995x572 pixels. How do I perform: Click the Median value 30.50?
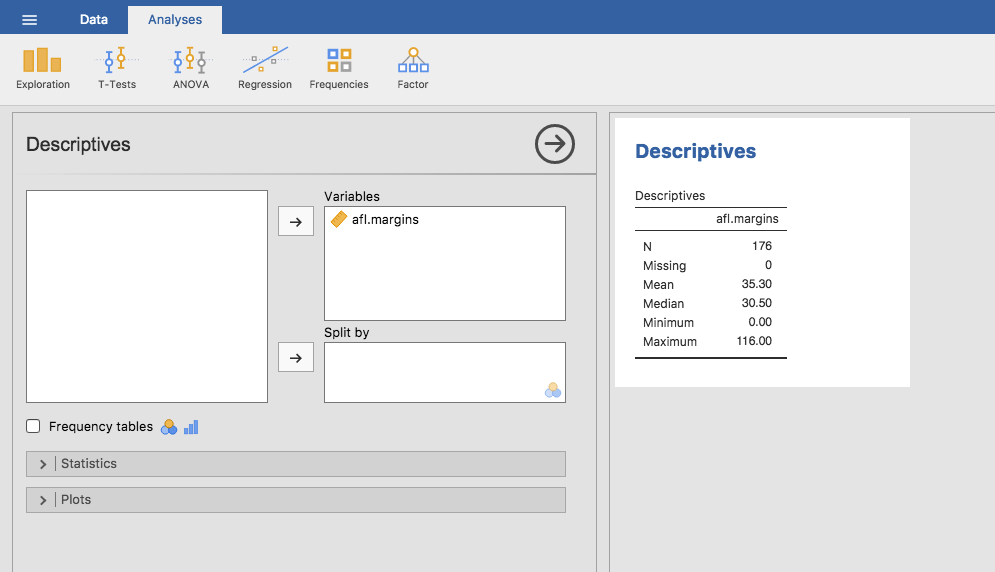pos(756,303)
